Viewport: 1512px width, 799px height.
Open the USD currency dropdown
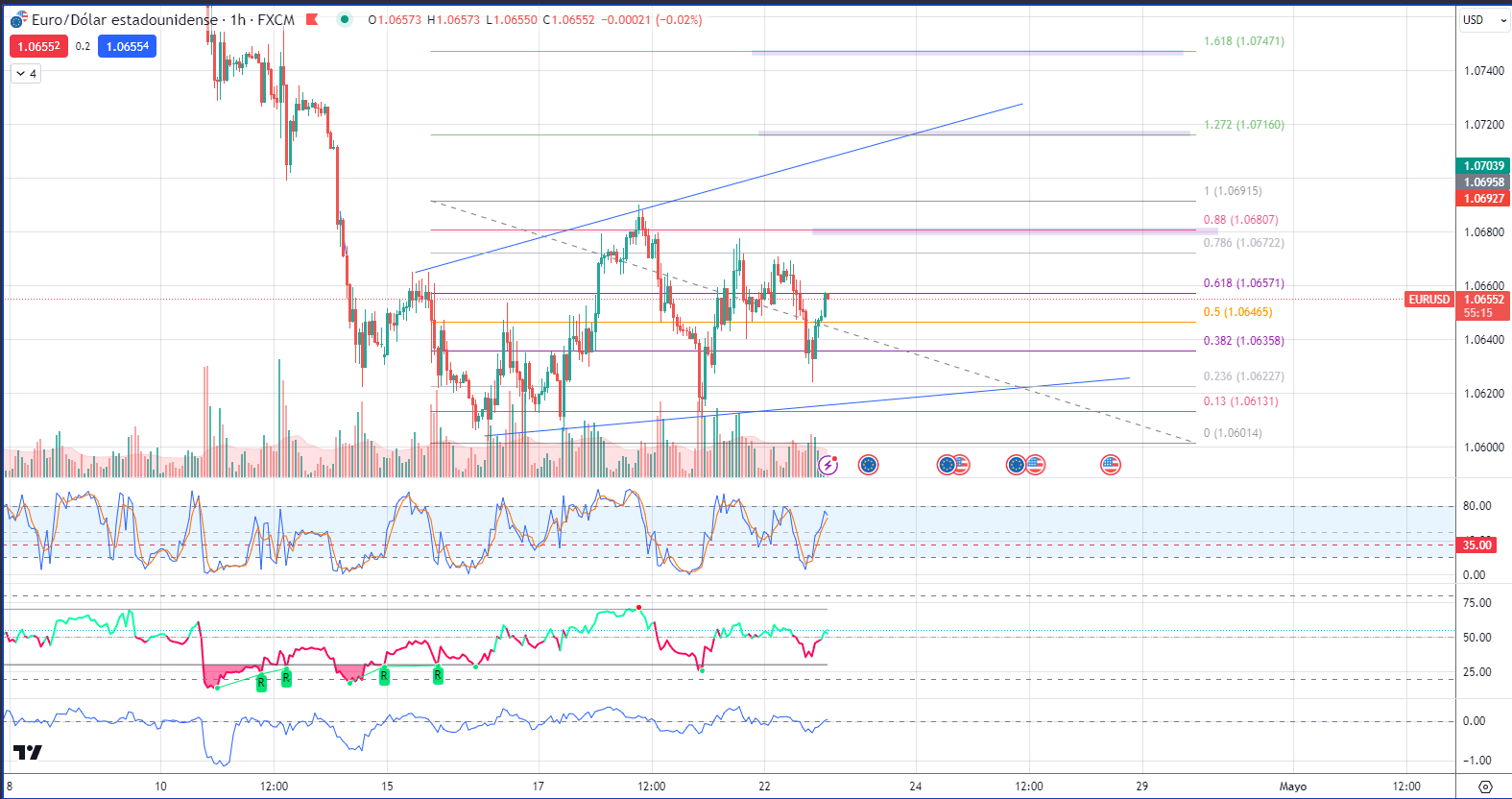(x=1483, y=19)
